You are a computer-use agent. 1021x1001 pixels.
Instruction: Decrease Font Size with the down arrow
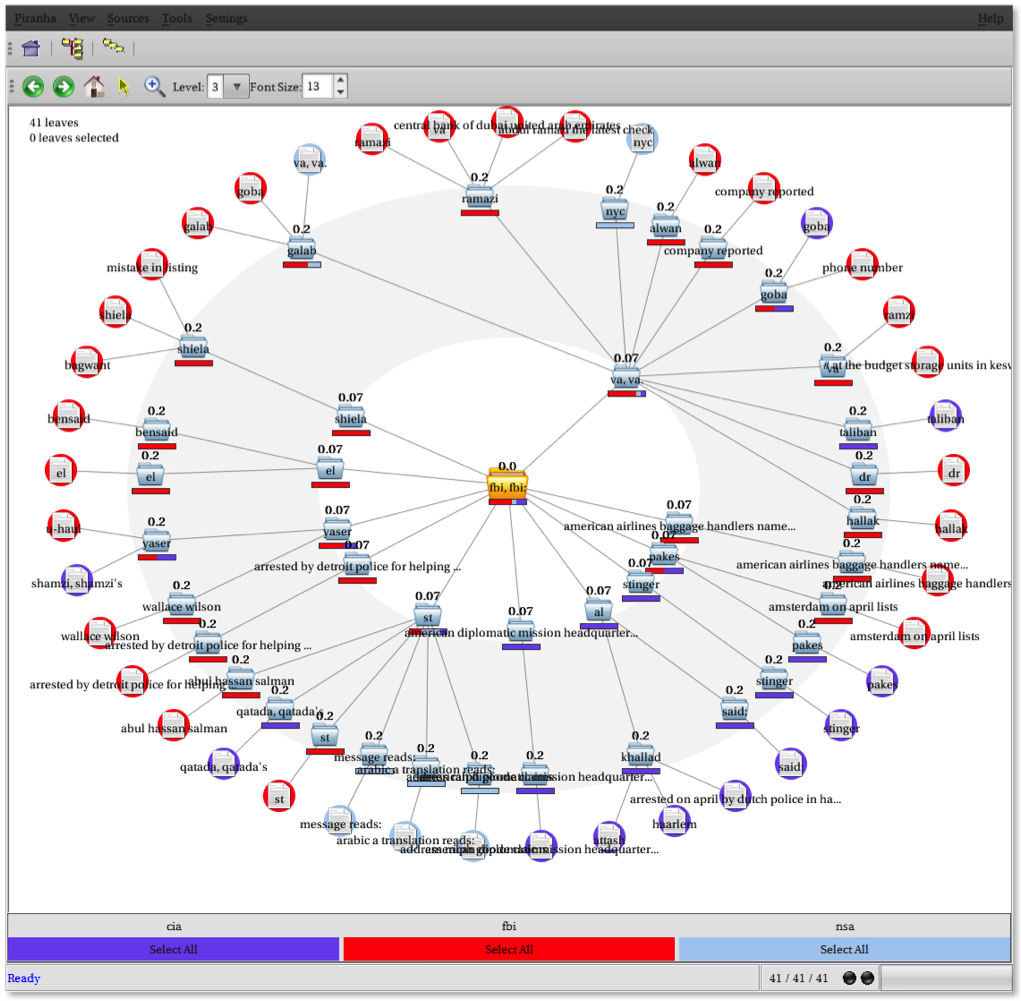tap(341, 93)
